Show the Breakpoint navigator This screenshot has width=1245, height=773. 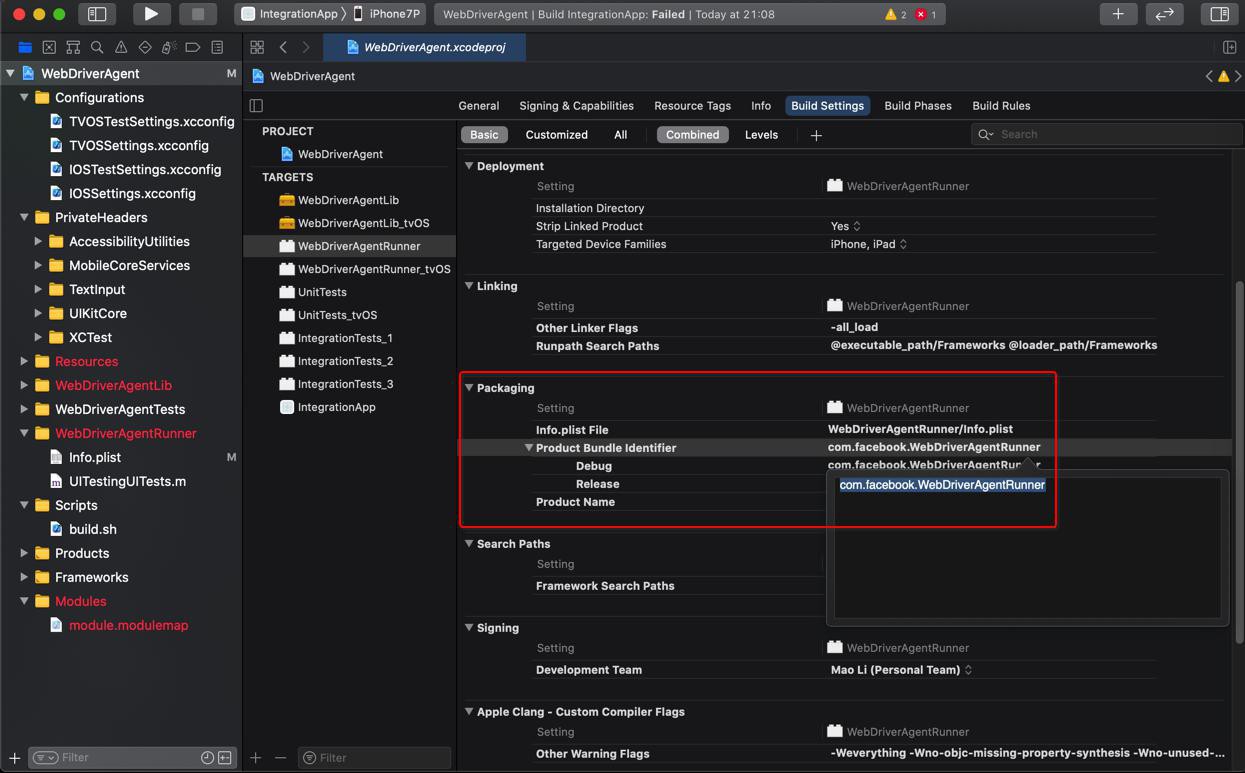(x=193, y=47)
